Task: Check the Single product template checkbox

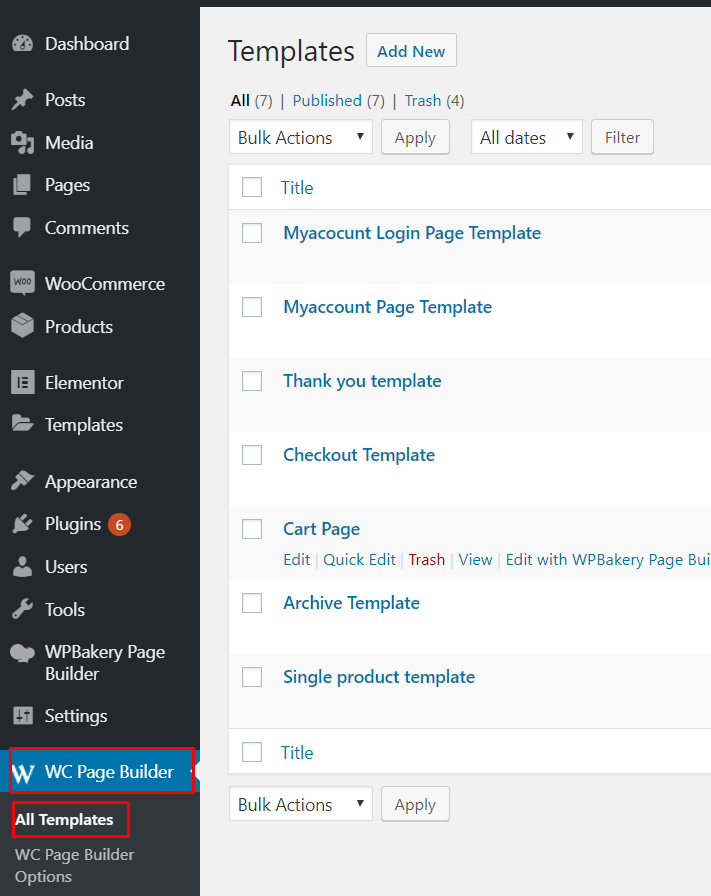Action: 252,677
